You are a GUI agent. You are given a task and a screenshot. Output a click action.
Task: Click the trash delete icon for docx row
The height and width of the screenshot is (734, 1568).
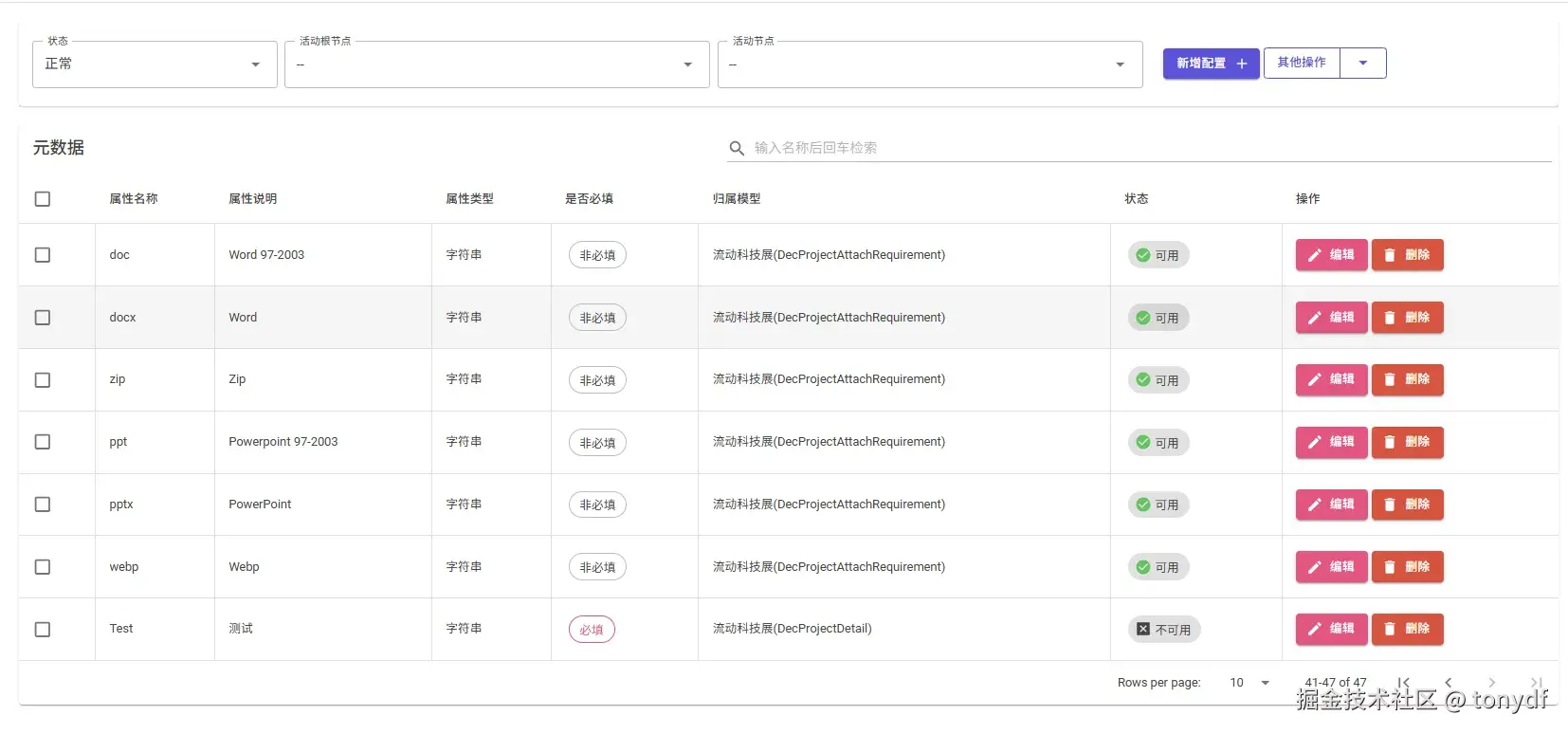click(1389, 318)
